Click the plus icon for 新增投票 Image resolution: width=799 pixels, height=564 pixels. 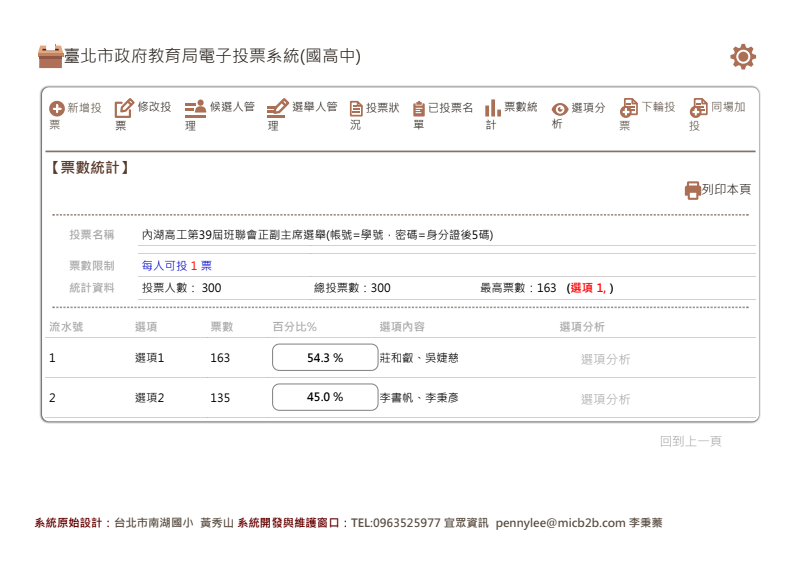click(57, 109)
